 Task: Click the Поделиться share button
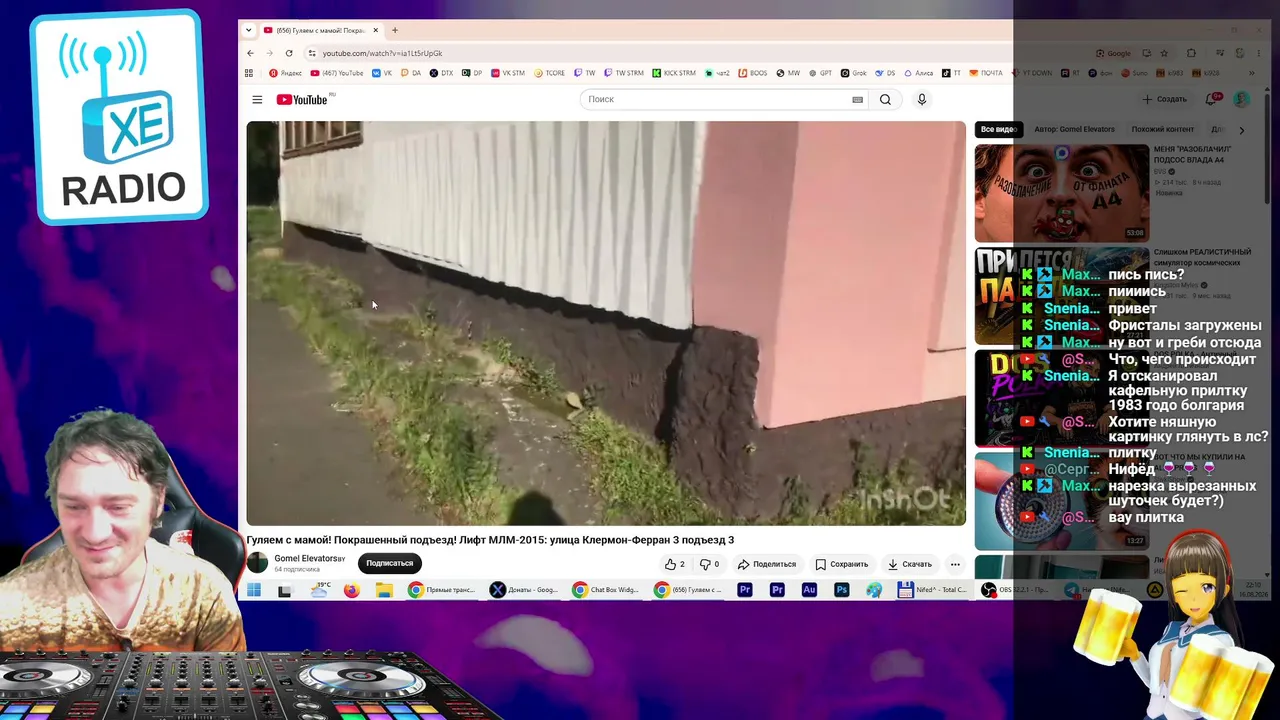tap(767, 564)
